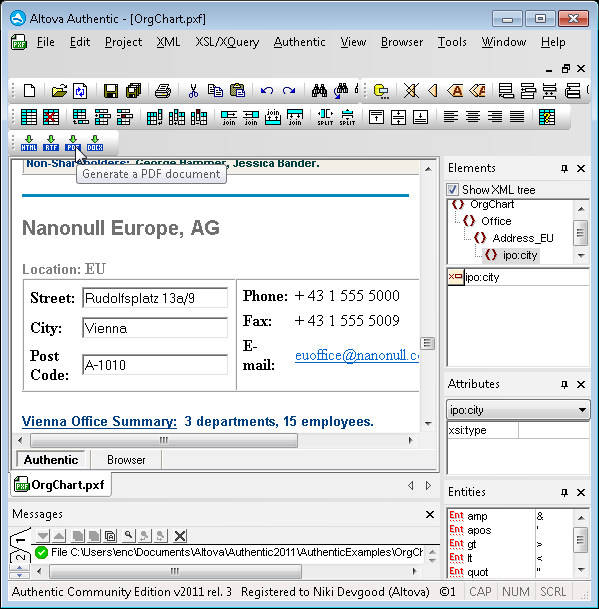Cut selection with scissors icon

pyautogui.click(x=193, y=91)
